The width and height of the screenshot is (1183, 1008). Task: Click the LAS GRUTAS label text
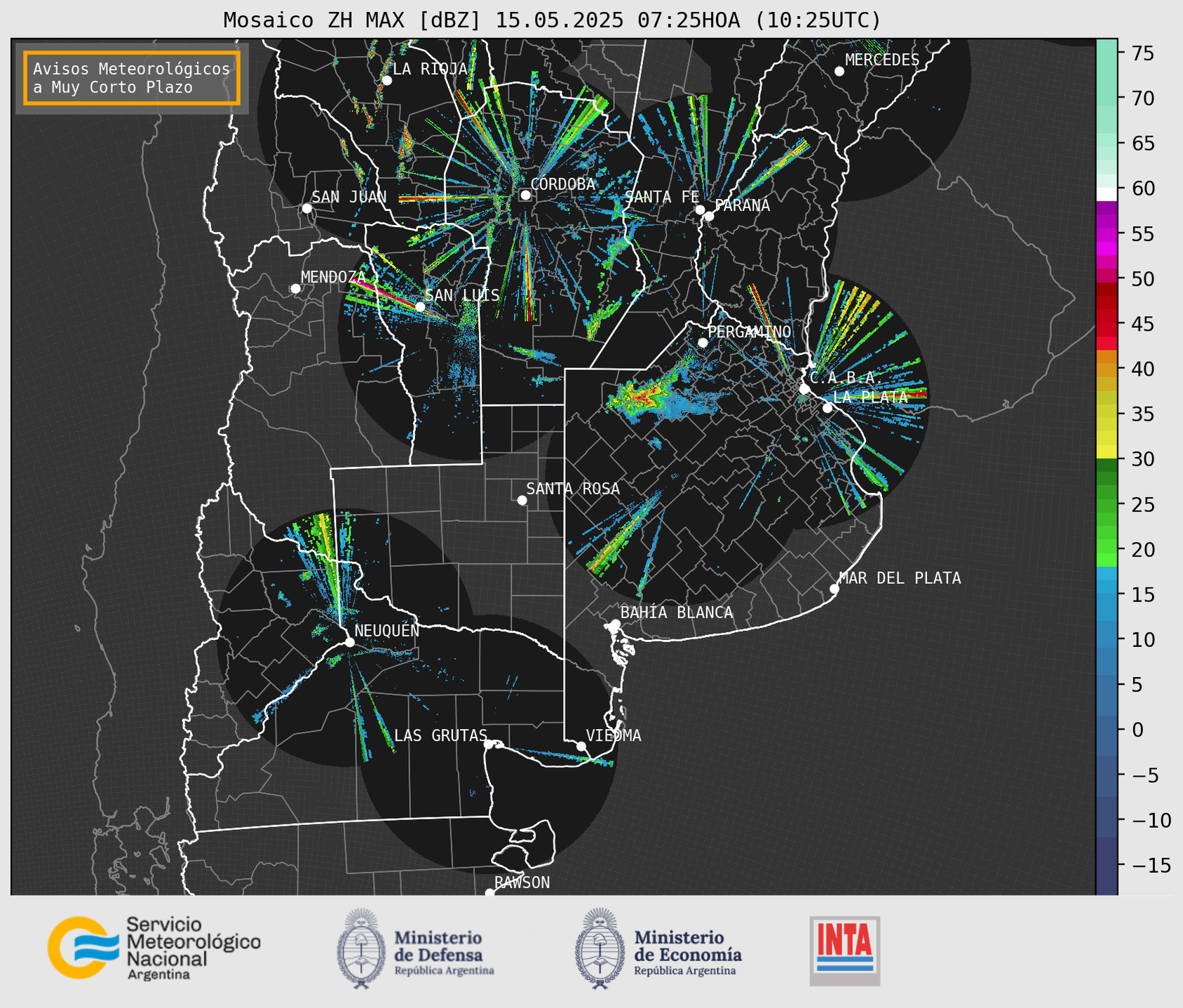click(440, 735)
